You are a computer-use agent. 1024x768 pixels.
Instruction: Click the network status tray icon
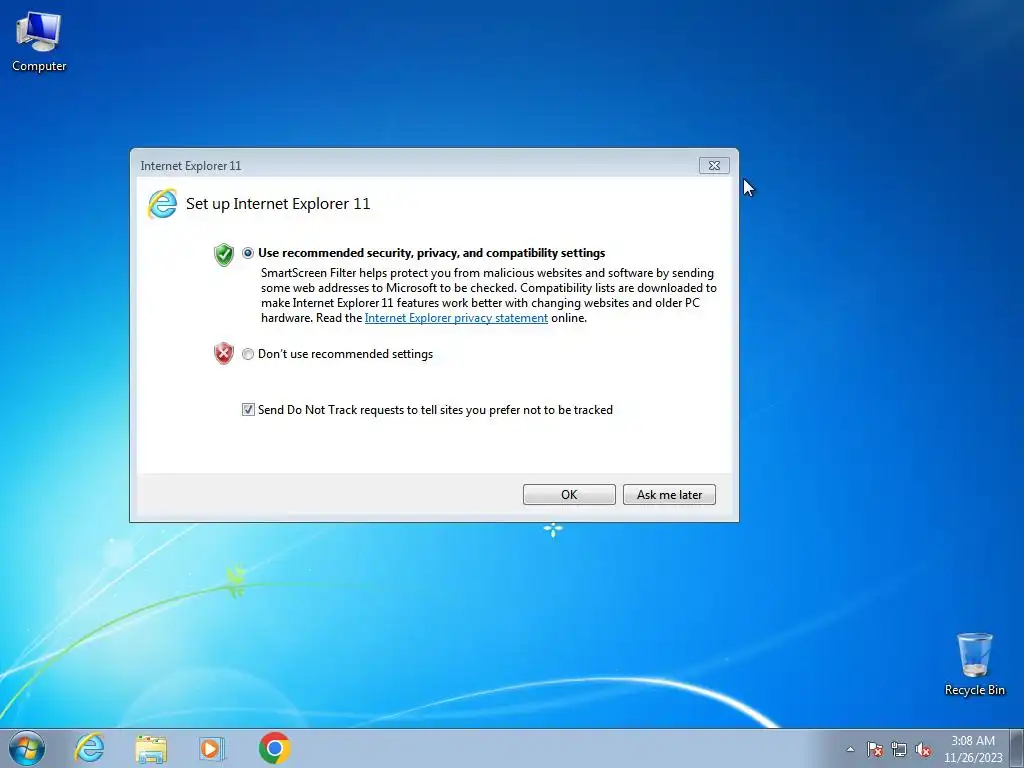(899, 749)
